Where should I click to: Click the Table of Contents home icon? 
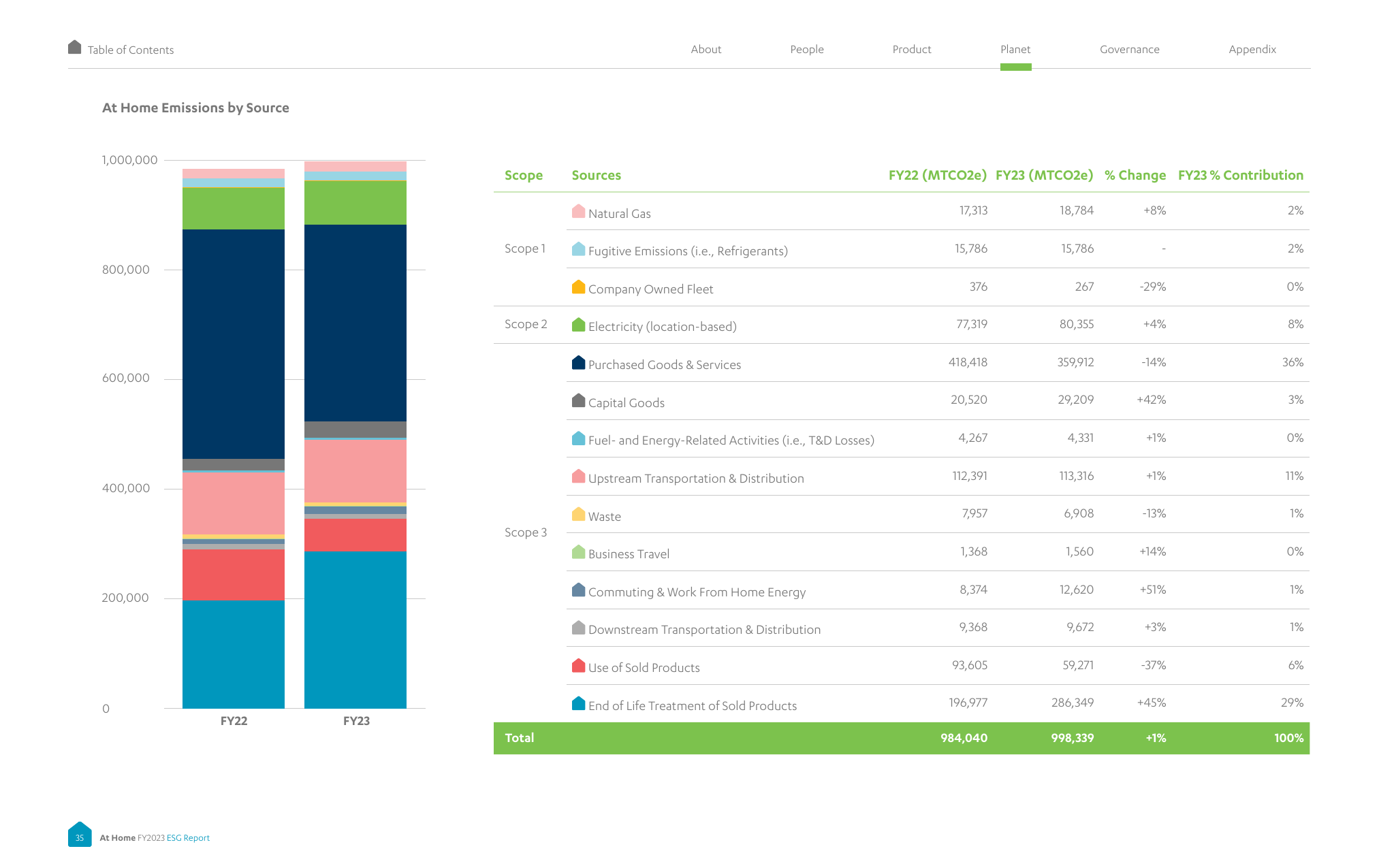click(75, 47)
